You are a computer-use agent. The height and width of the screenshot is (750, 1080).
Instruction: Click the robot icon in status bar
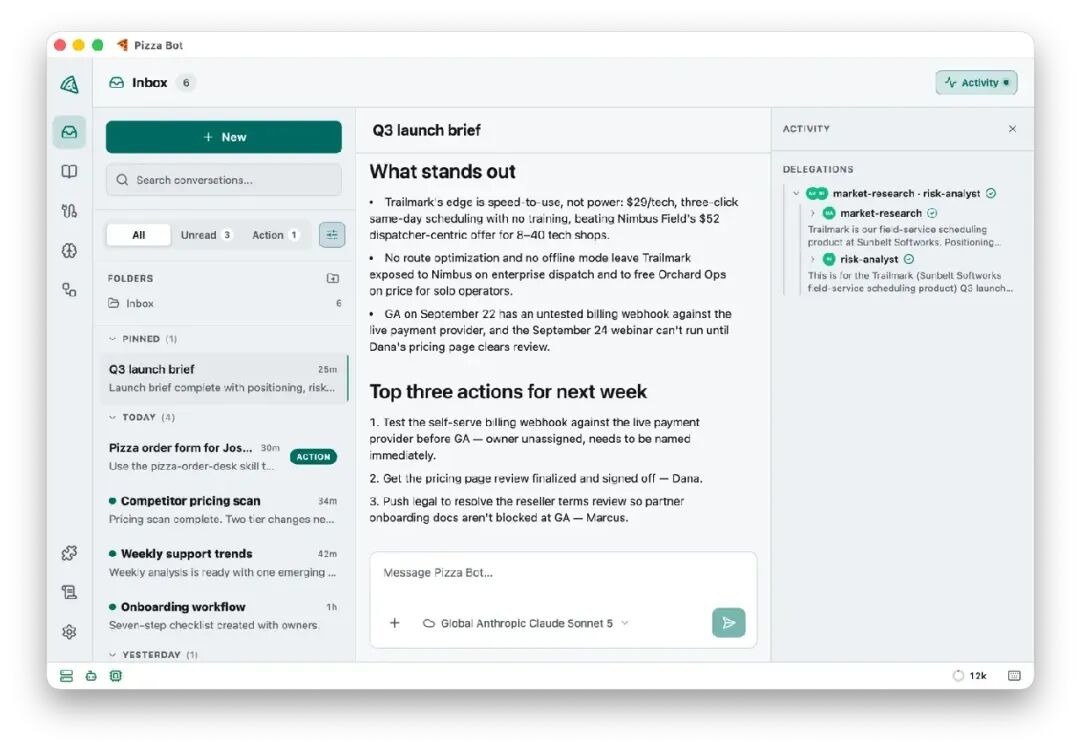(x=91, y=676)
